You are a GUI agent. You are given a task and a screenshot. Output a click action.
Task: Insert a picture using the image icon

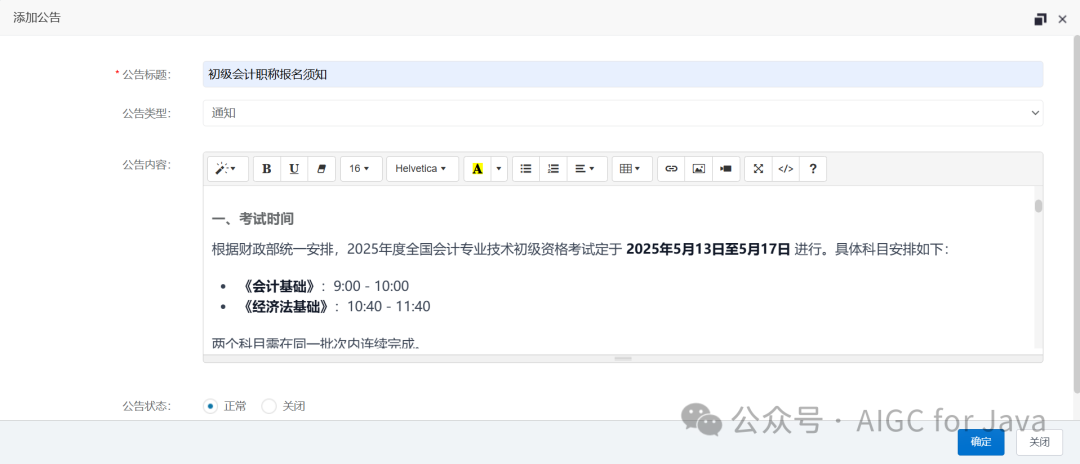(698, 169)
